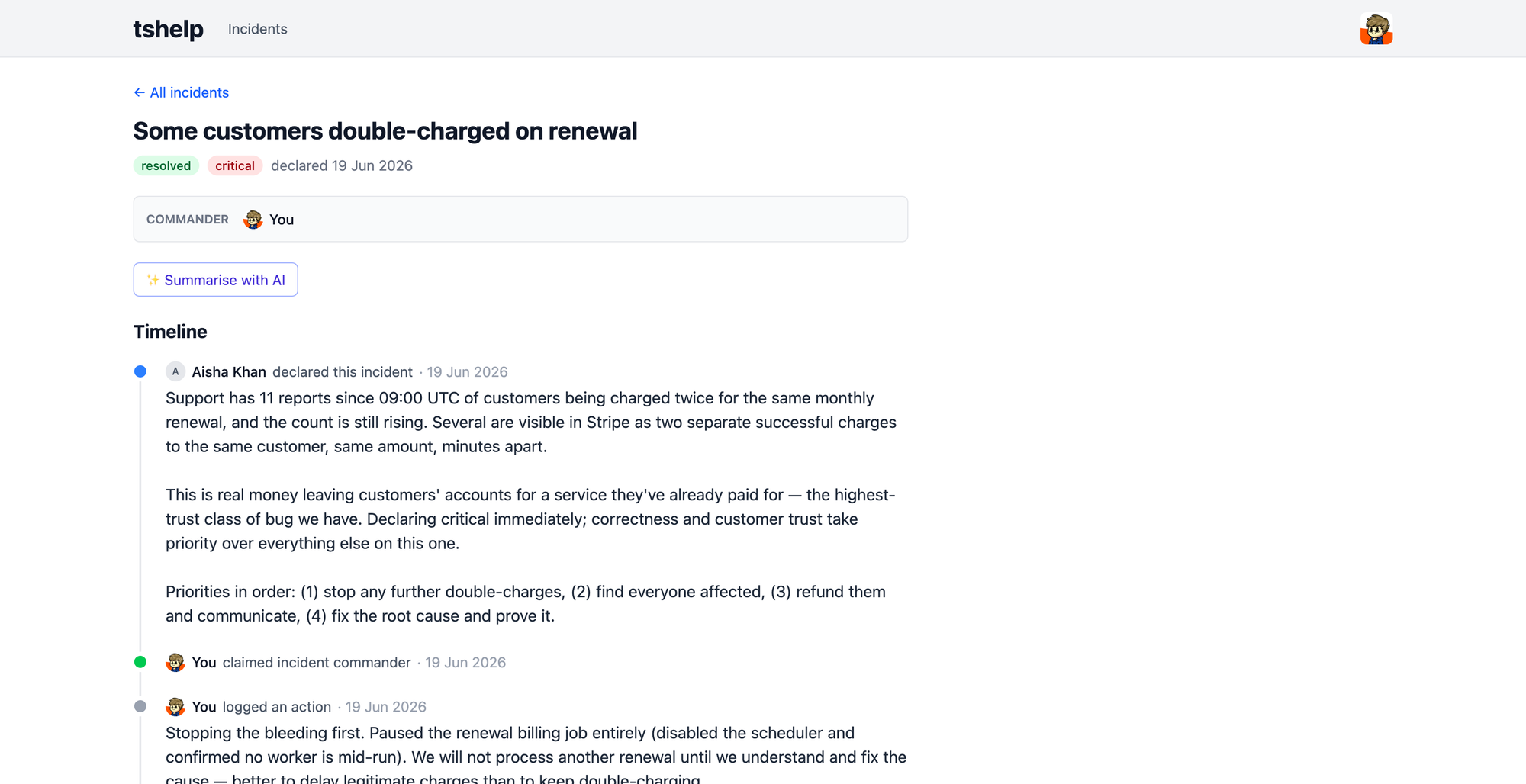Click the blue declared timeline marker

tap(140, 371)
